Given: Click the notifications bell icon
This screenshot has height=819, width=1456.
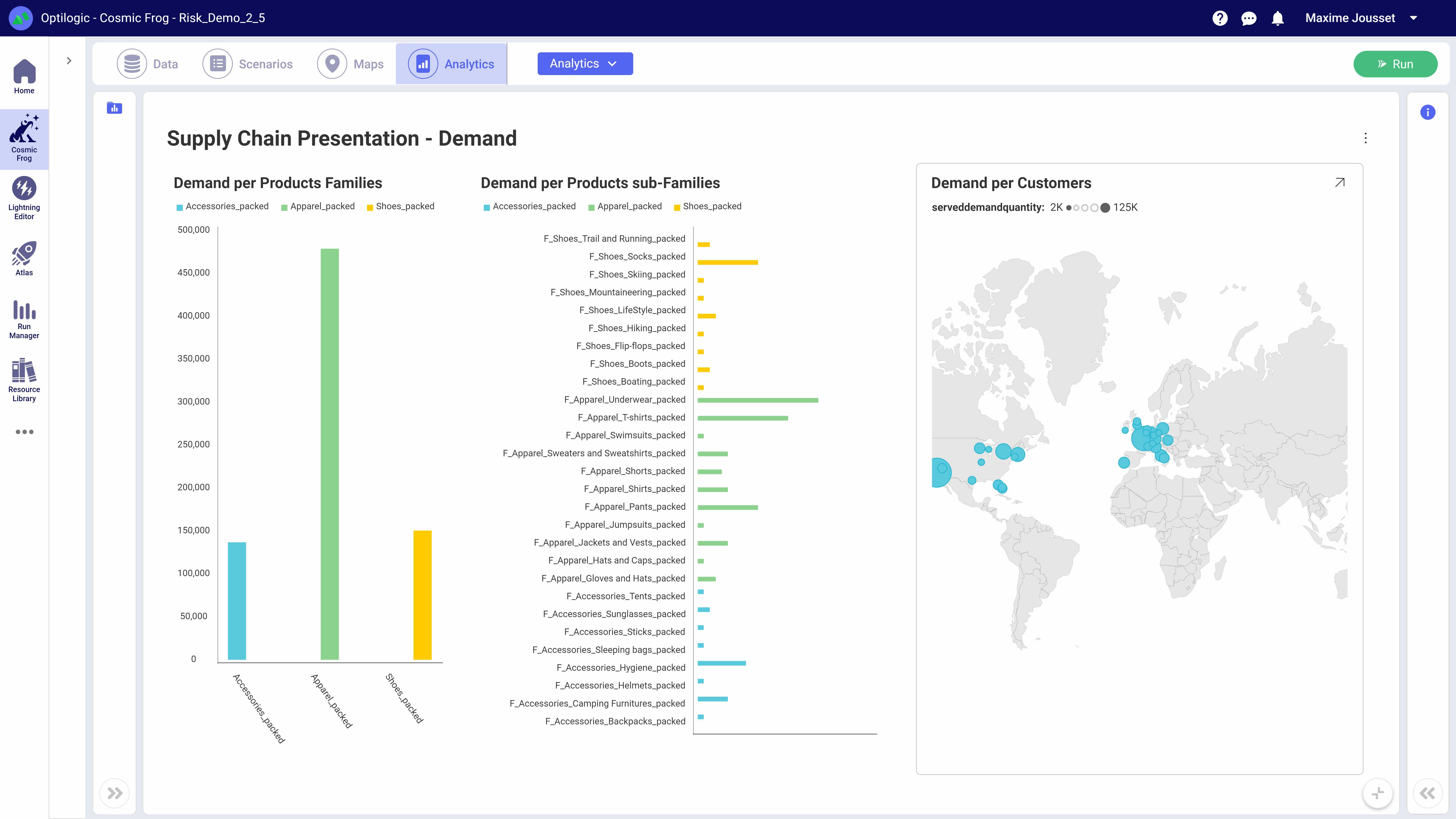Looking at the screenshot, I should pyautogui.click(x=1277, y=18).
